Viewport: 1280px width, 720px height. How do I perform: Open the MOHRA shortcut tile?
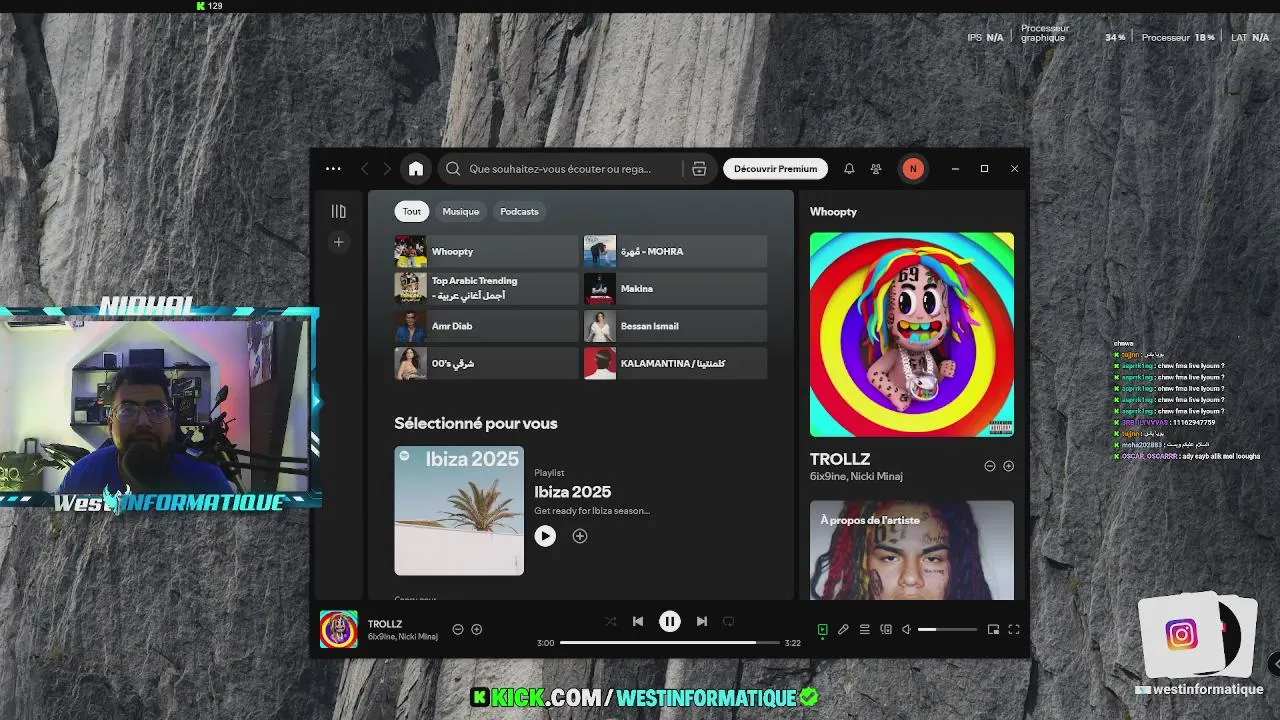675,251
